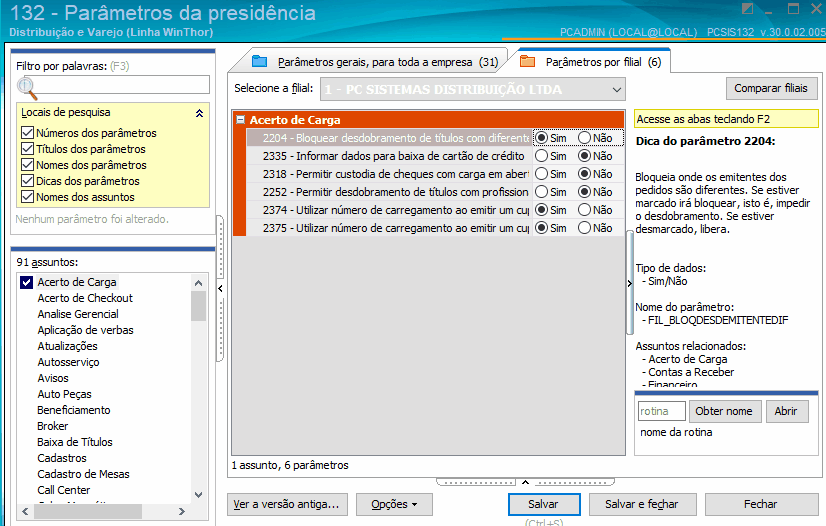826x526 pixels.
Task: Focus the rotina input field
Action: [662, 411]
